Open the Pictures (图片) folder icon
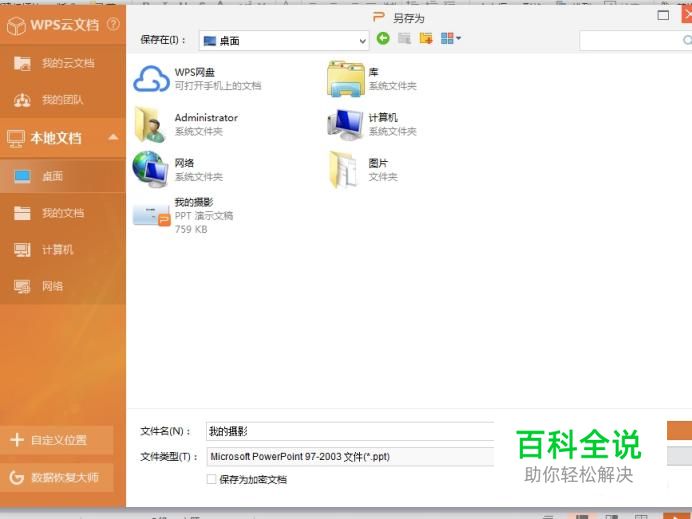 [x=343, y=169]
